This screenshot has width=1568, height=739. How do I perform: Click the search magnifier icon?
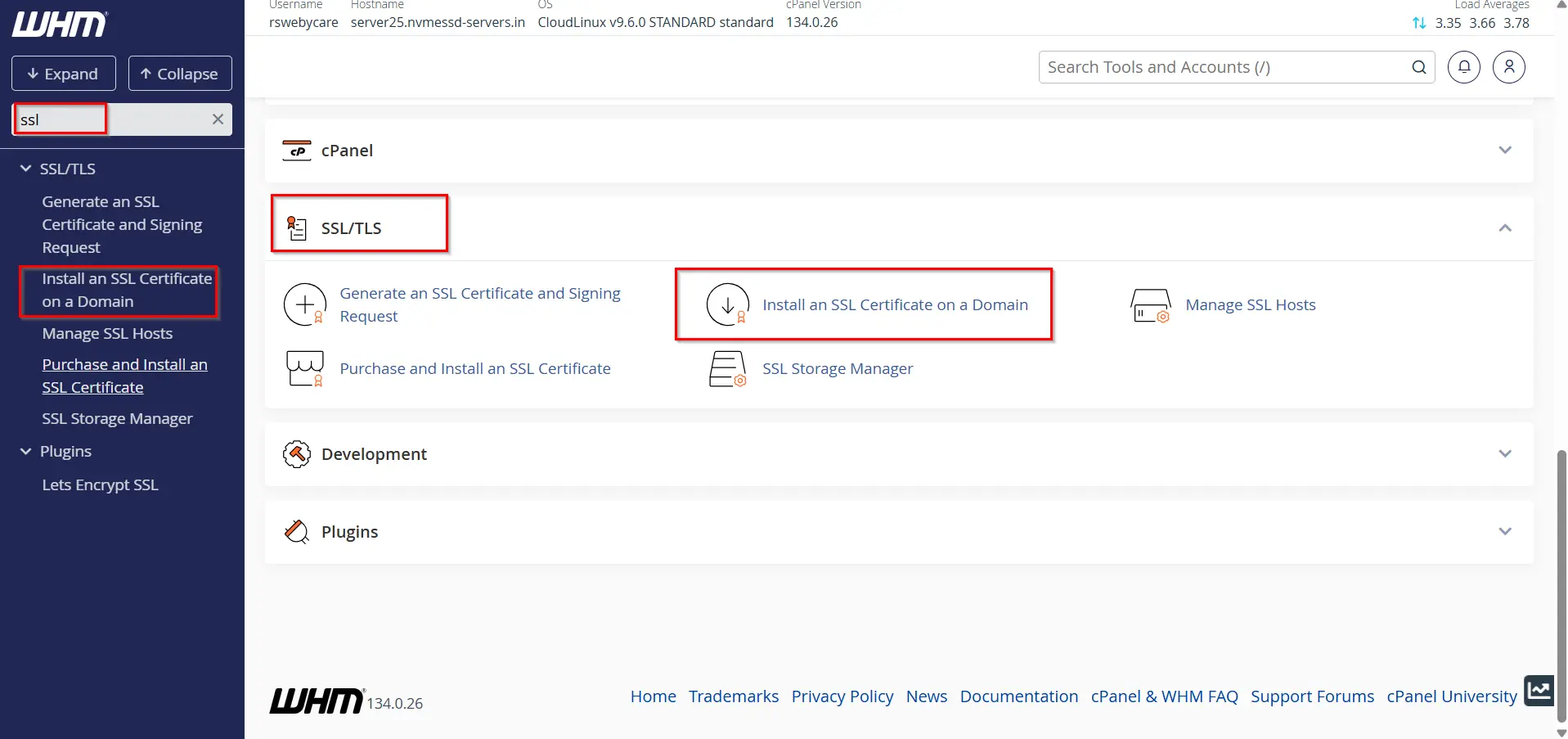[x=1419, y=67]
